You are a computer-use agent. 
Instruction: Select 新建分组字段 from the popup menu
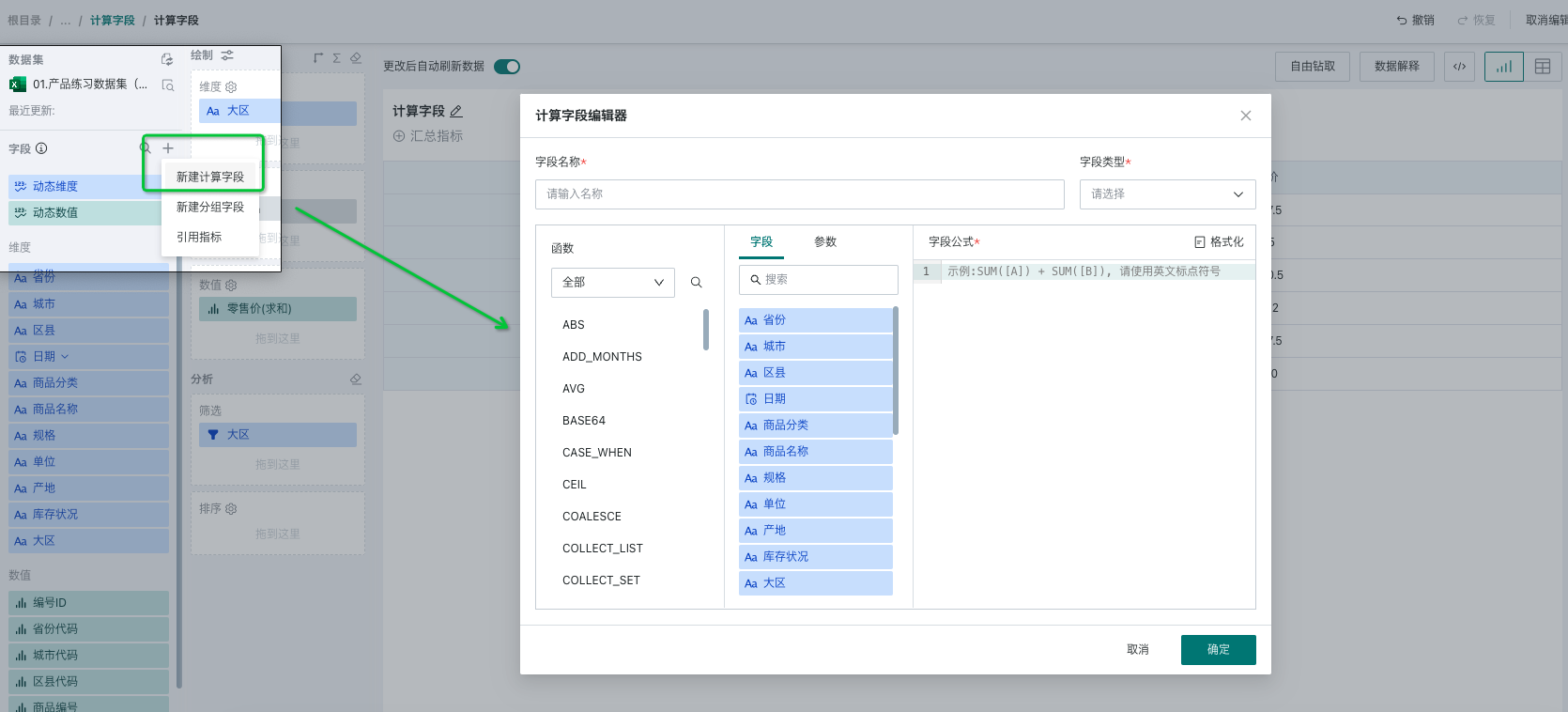210,207
